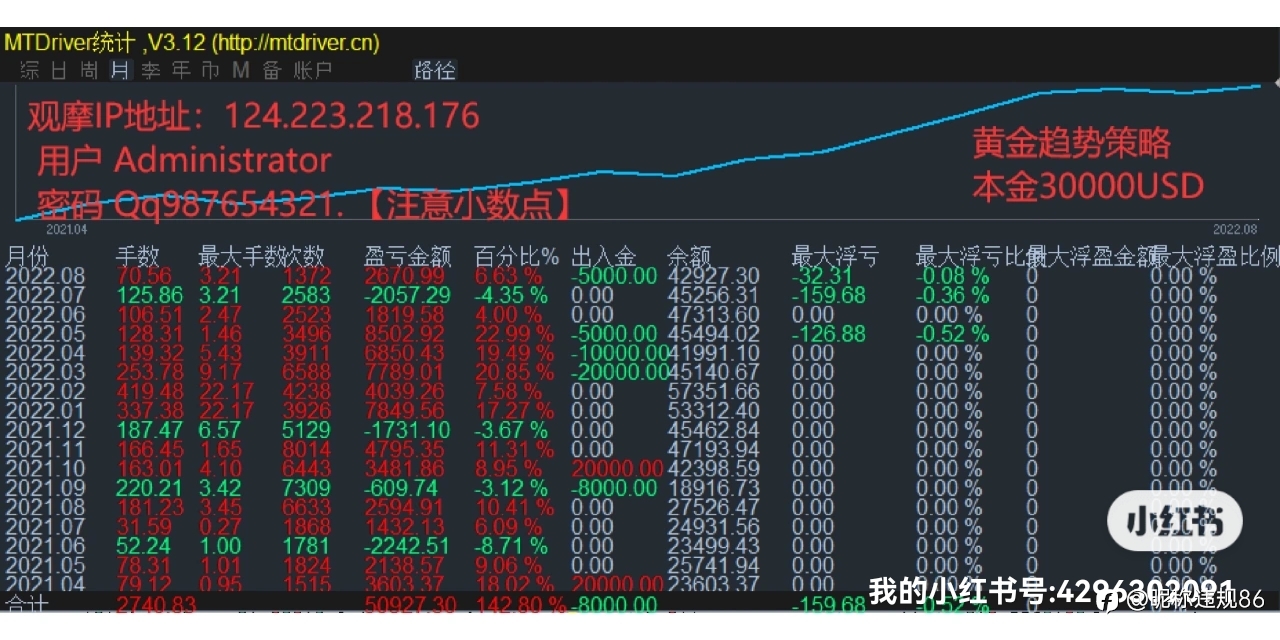Click the -0.36 % floating loss ratio
1280x640 pixels.
click(x=953, y=295)
